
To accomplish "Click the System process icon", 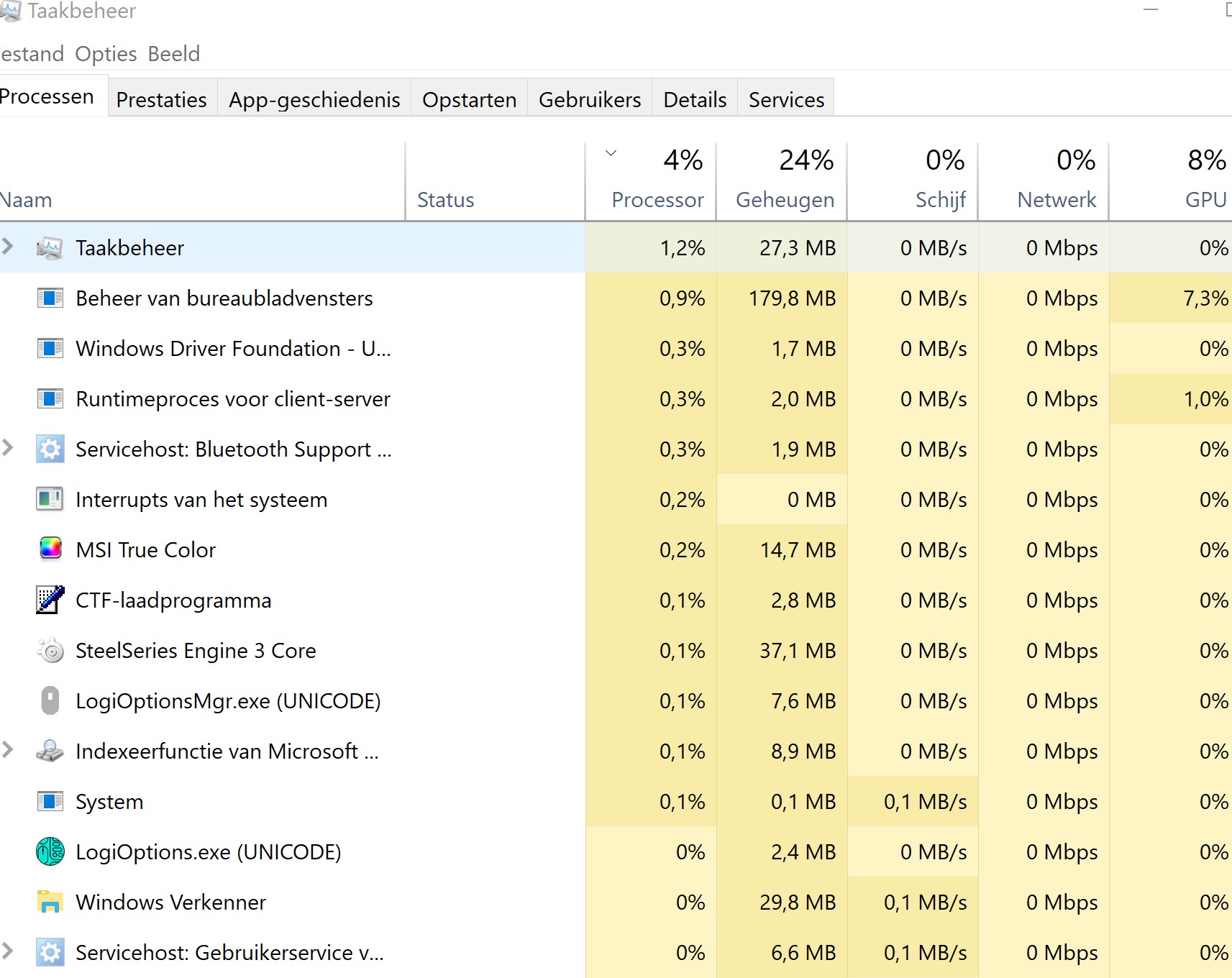I will [x=50, y=801].
